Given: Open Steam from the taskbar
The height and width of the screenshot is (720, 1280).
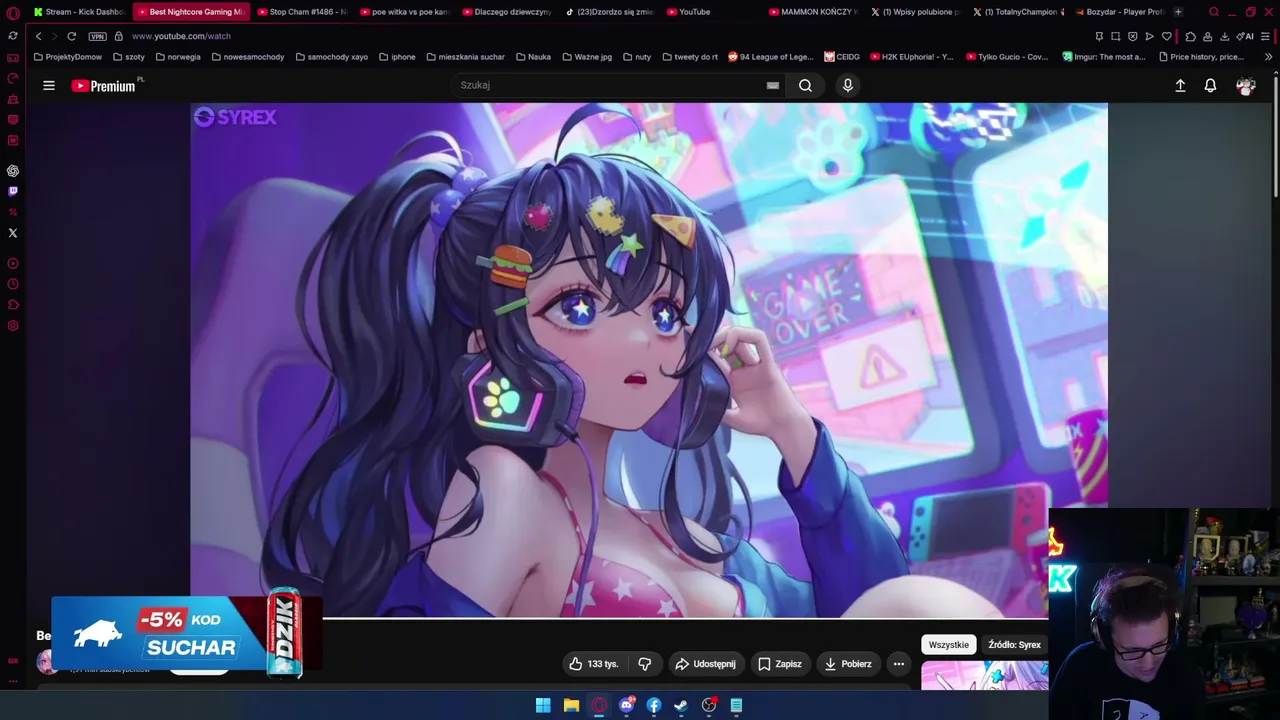Looking at the screenshot, I should (681, 705).
